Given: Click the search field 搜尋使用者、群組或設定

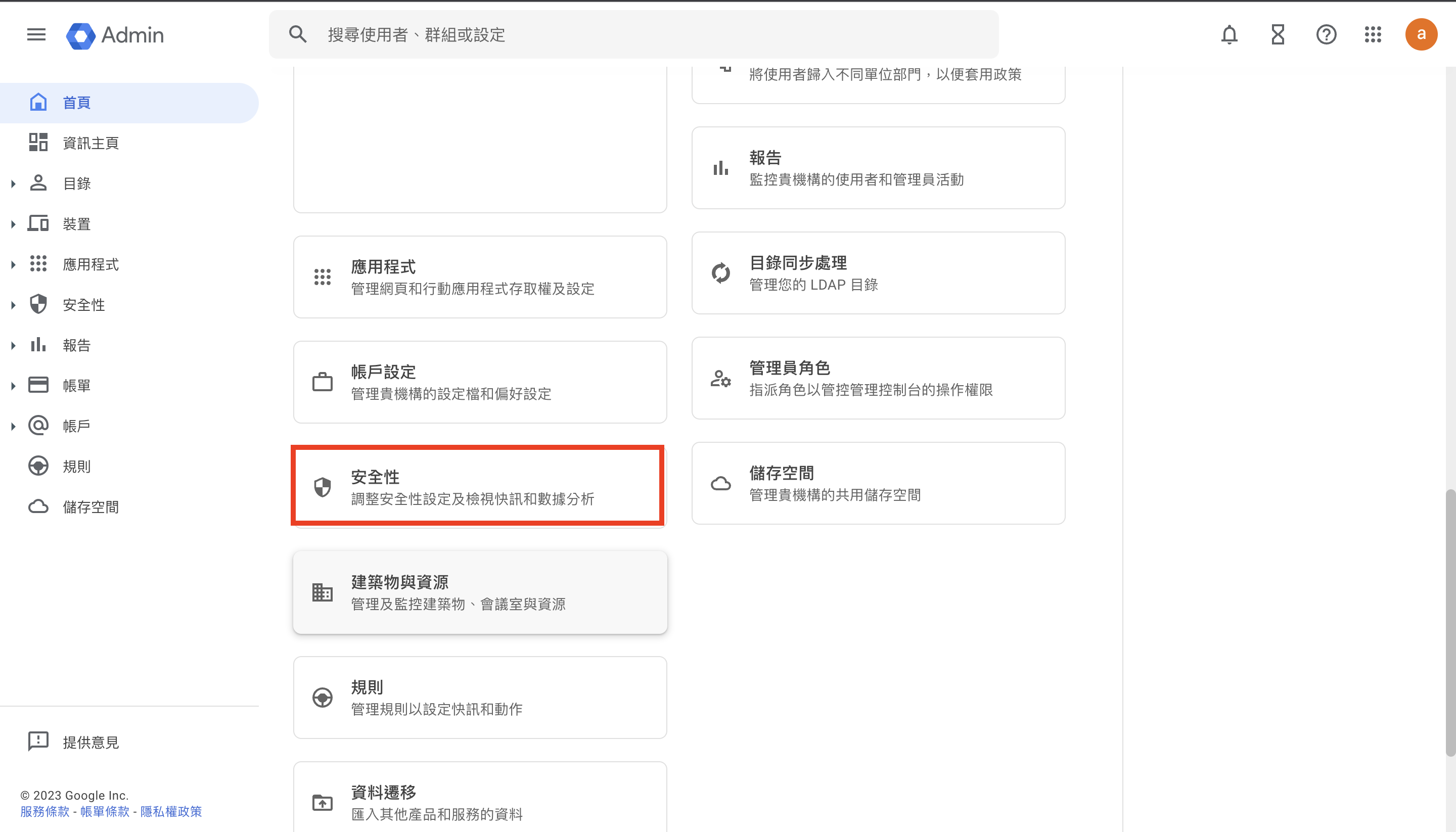Looking at the screenshot, I should (x=634, y=34).
